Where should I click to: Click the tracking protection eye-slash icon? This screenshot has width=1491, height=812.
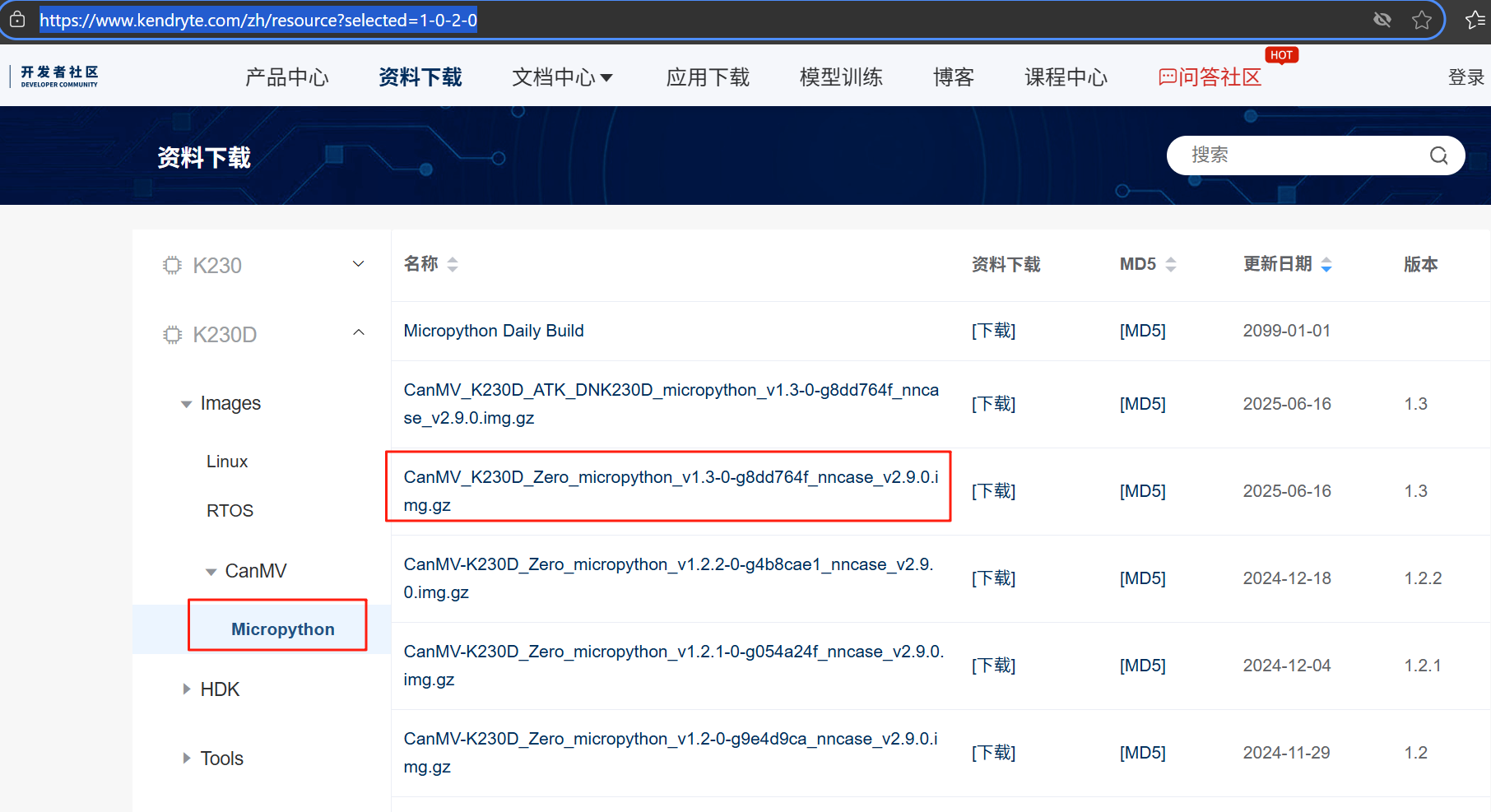[1382, 20]
